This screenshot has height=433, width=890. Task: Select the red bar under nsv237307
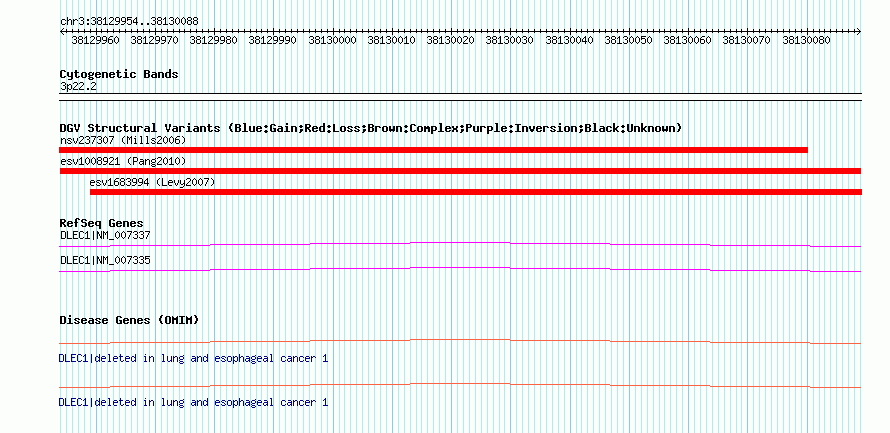(x=433, y=150)
